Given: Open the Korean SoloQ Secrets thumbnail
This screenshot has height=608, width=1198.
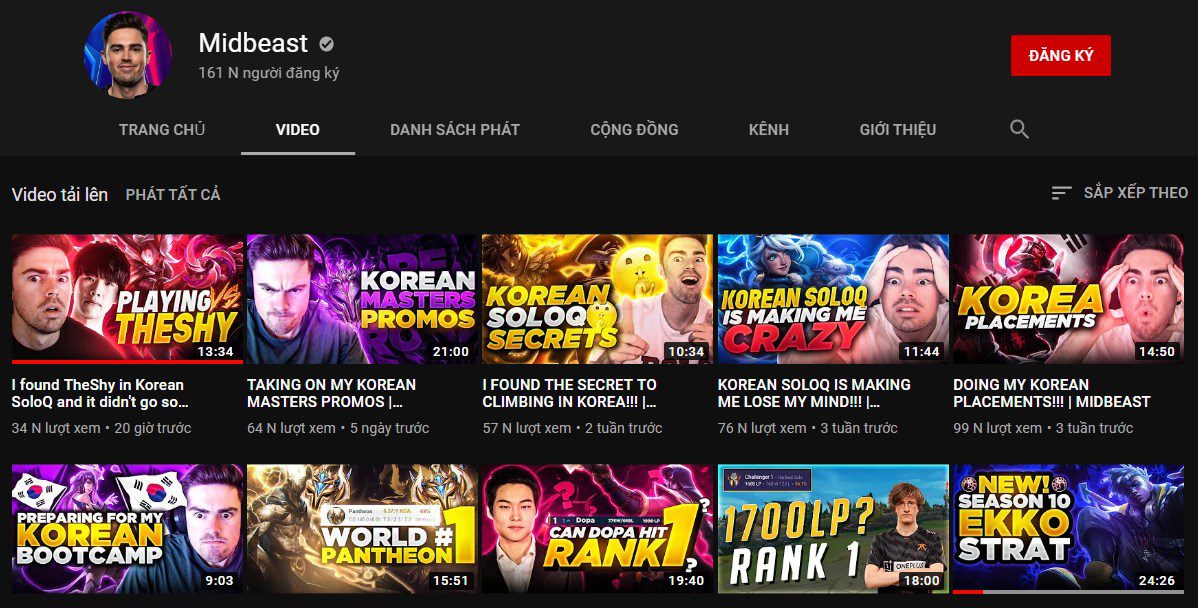Looking at the screenshot, I should (x=598, y=299).
